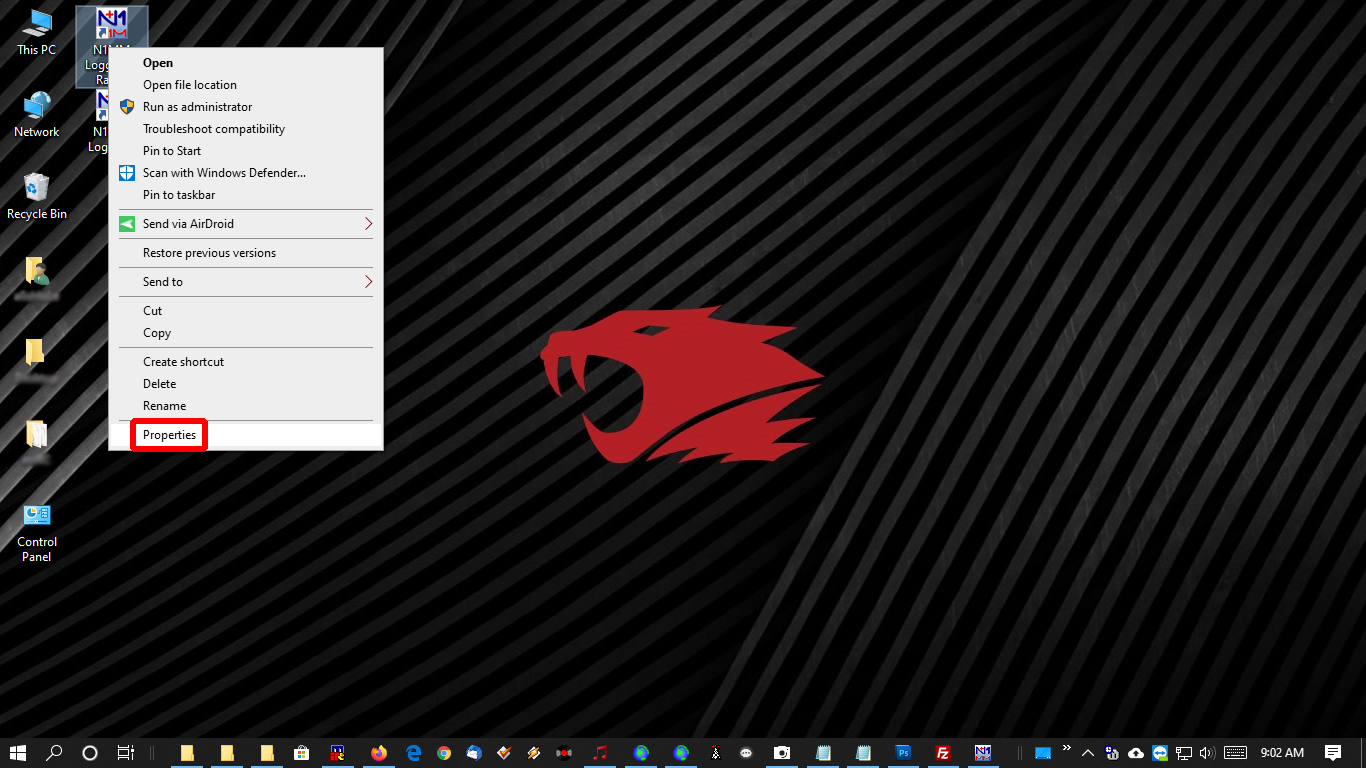Screen dimensions: 1366x768
Task: Choose Pin to taskbar
Action: [x=246, y=195]
